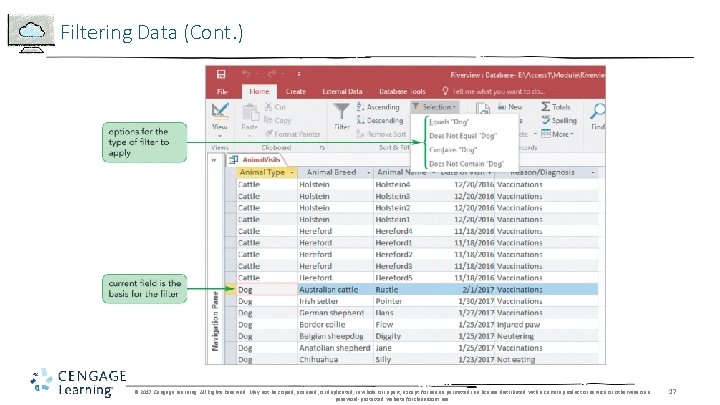Image resolution: width=720 pixels, height=405 pixels.
Task: Choose Contains "Dog" filter option
Action: click(x=453, y=150)
